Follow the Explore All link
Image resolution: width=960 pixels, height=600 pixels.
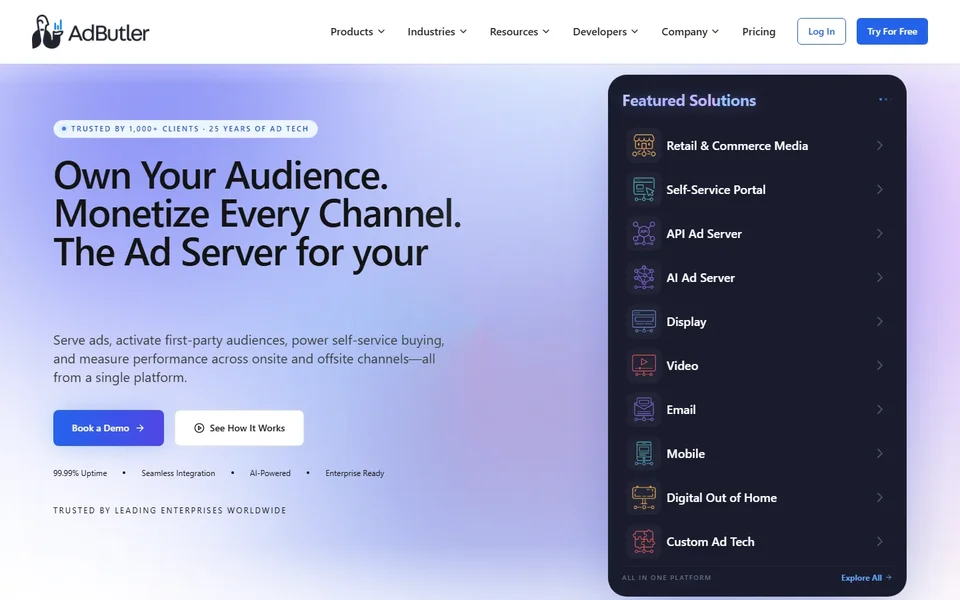pyautogui.click(x=866, y=577)
